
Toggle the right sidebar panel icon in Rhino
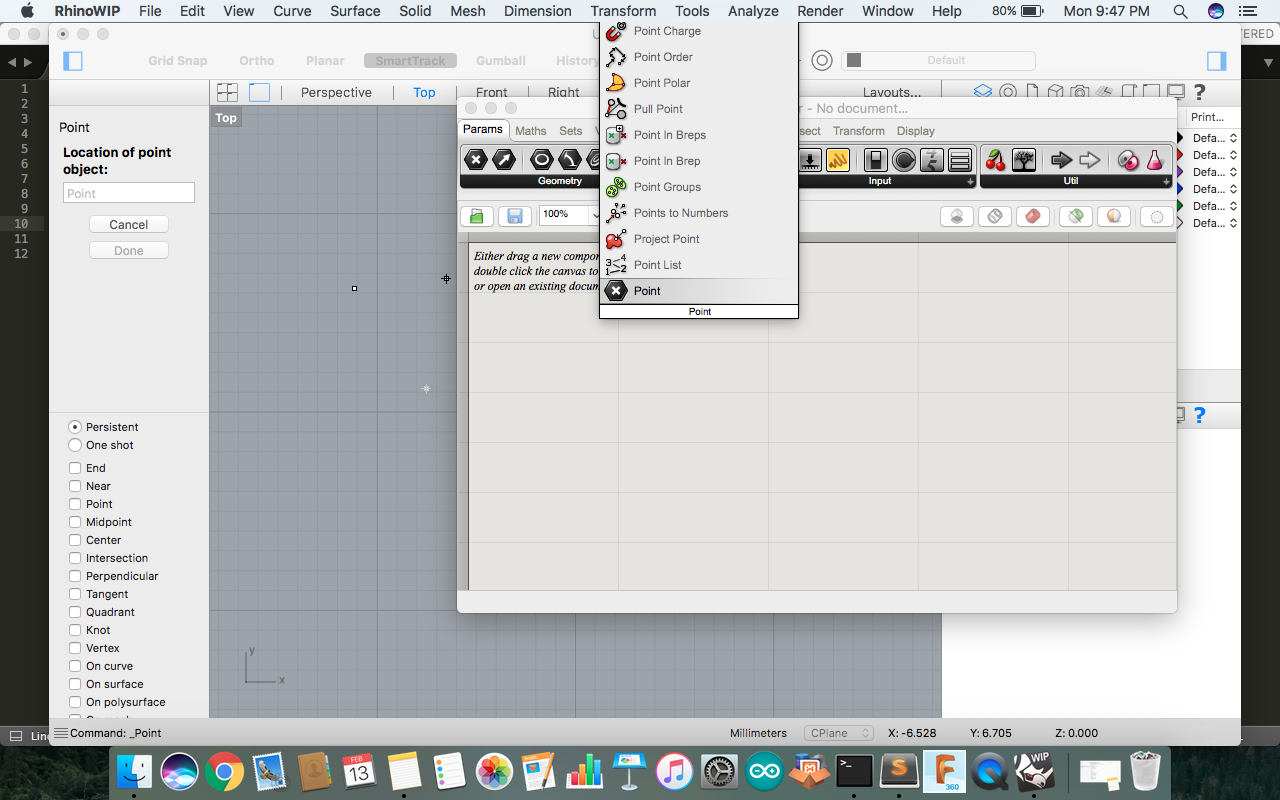coord(1216,61)
